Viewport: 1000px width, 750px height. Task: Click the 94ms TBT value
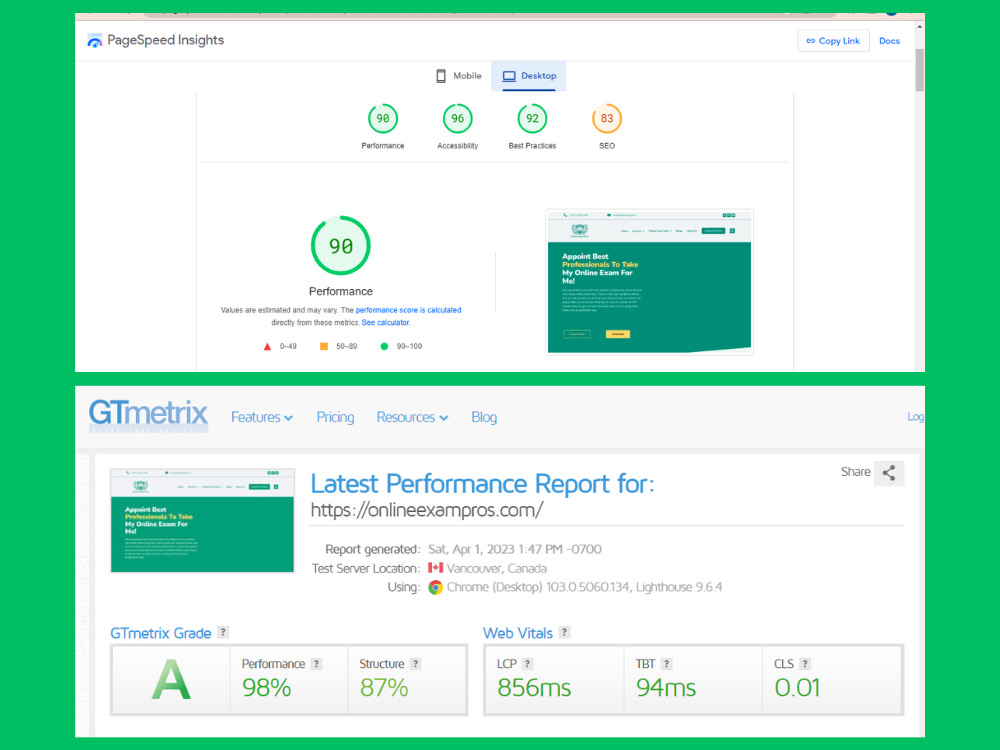click(665, 688)
